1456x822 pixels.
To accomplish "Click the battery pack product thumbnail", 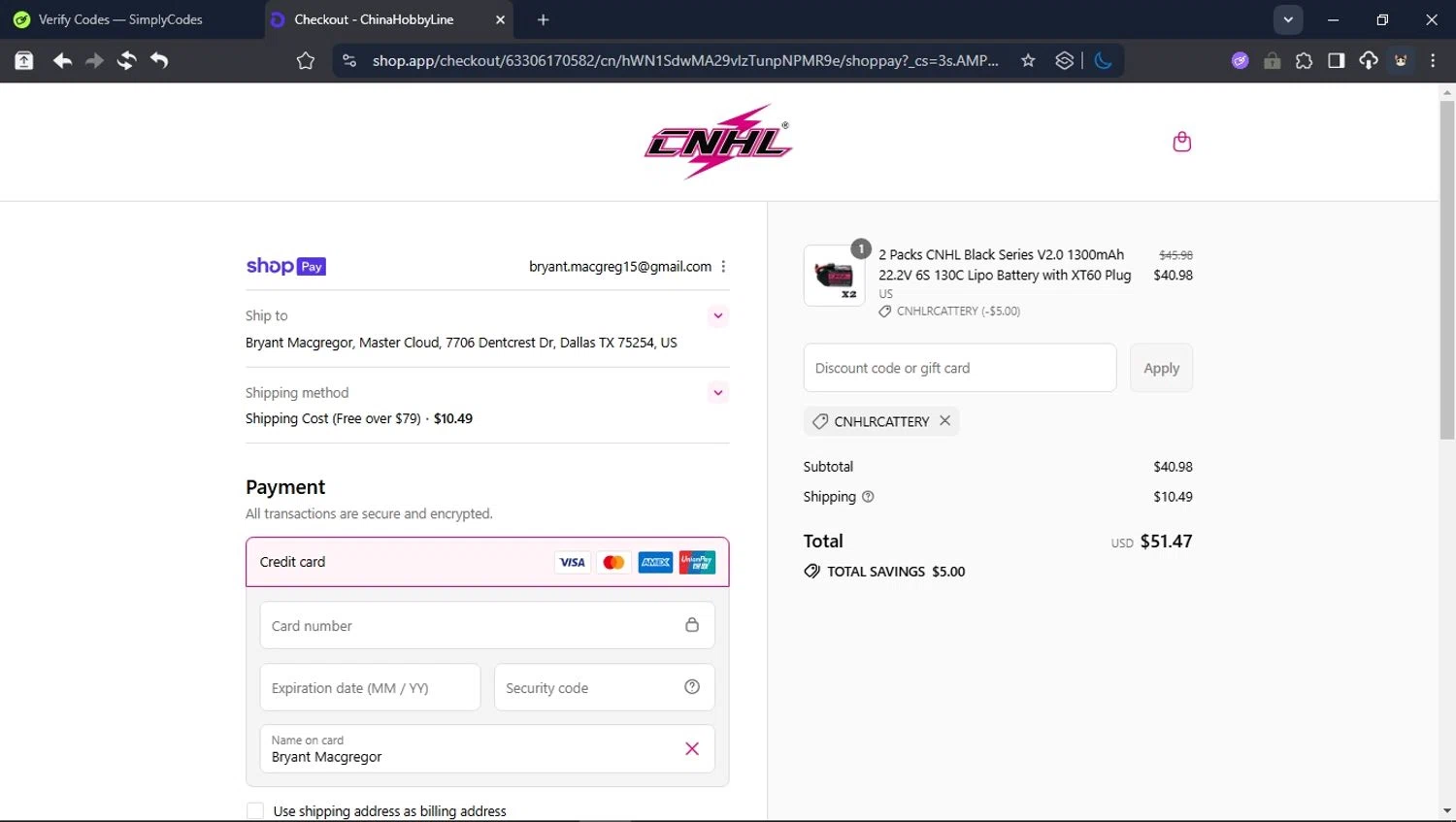I will [x=834, y=276].
